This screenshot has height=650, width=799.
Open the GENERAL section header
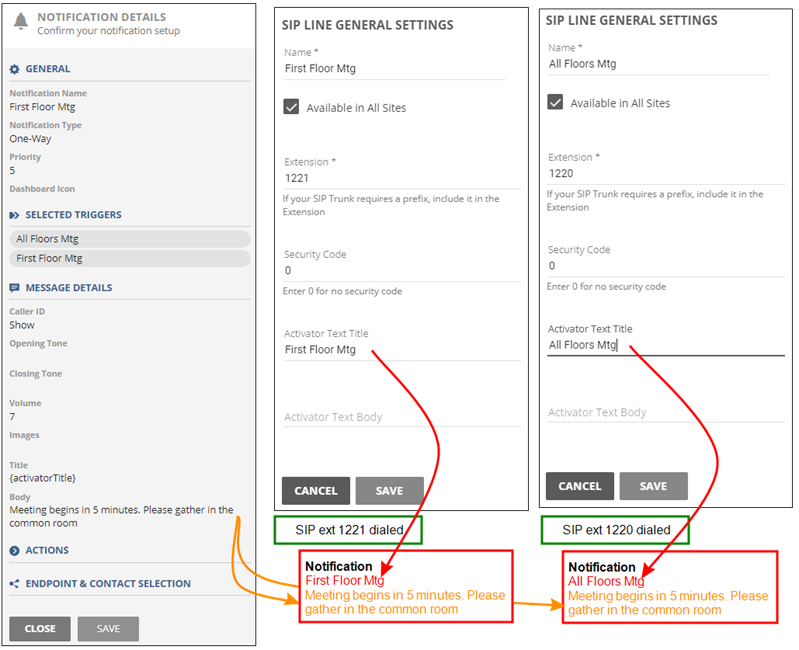(x=48, y=69)
